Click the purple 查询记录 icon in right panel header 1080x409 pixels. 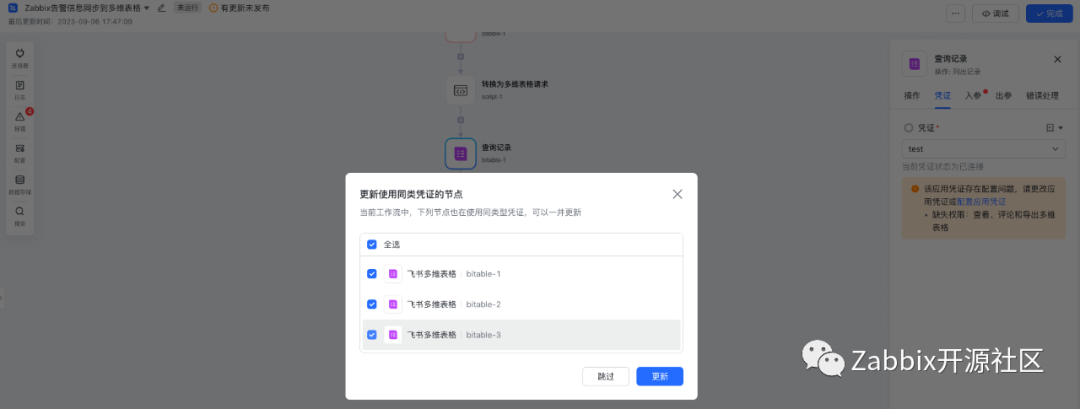pos(914,64)
